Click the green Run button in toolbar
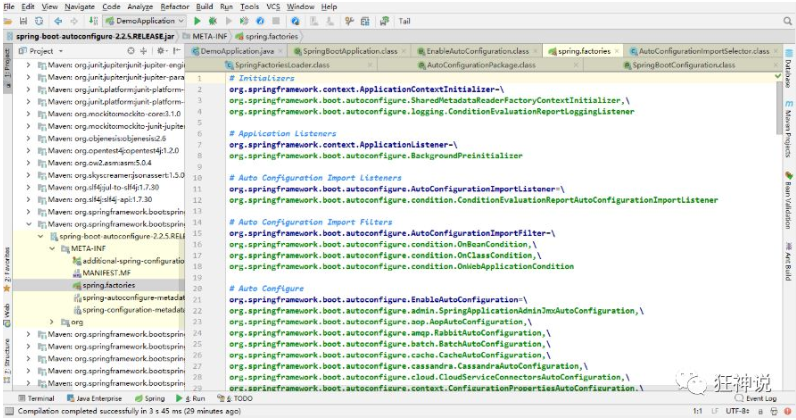The width and height of the screenshot is (796, 420). coord(198,20)
